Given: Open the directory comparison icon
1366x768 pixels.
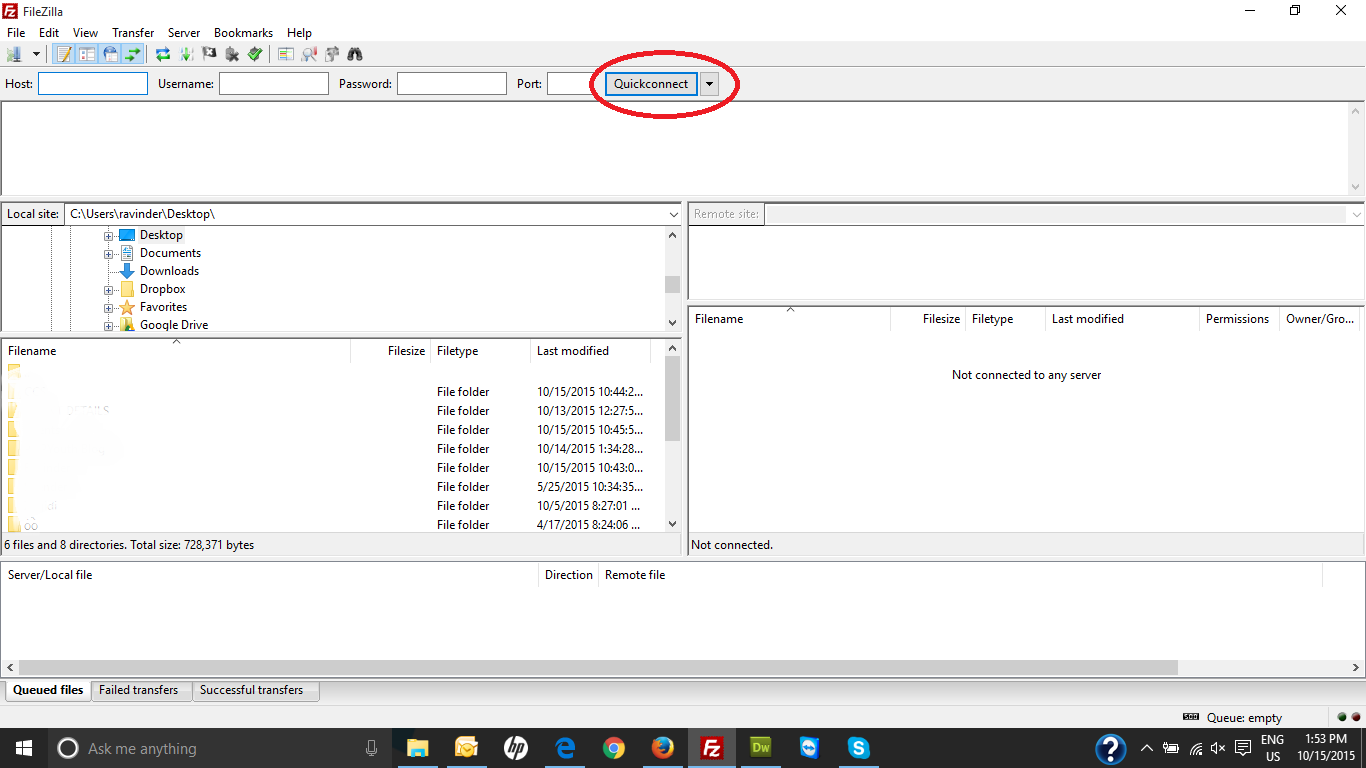Looking at the screenshot, I should click(x=309, y=54).
